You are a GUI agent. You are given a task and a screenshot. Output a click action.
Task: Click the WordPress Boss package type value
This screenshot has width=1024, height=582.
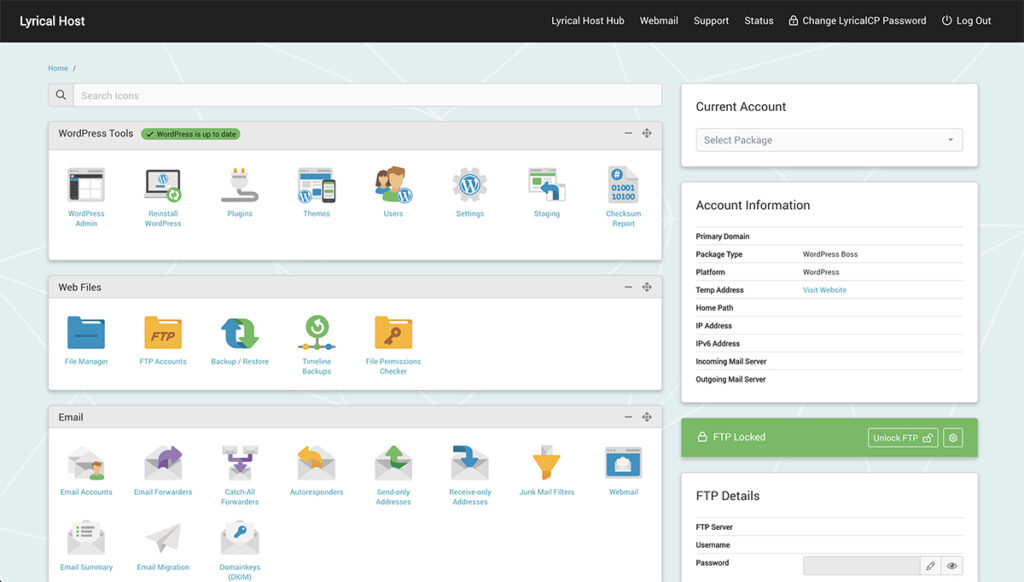pos(830,254)
